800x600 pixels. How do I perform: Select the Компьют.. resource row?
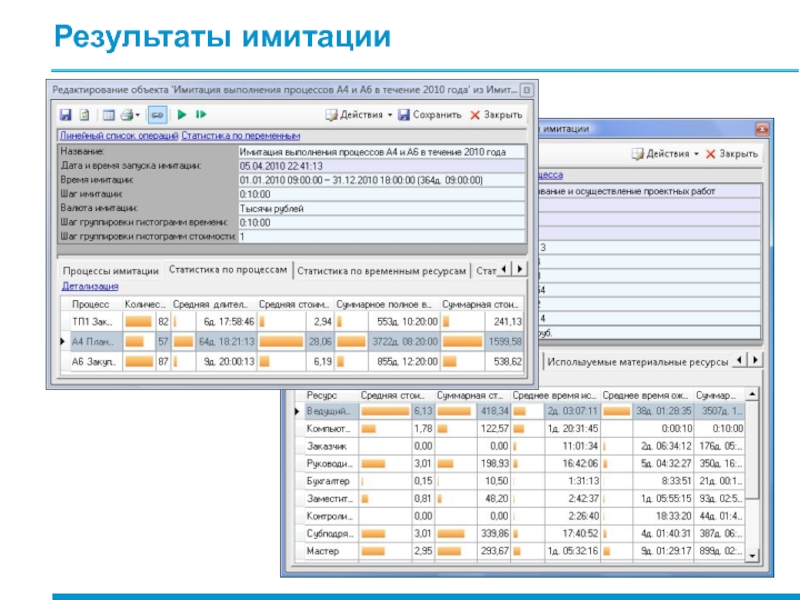(520, 429)
